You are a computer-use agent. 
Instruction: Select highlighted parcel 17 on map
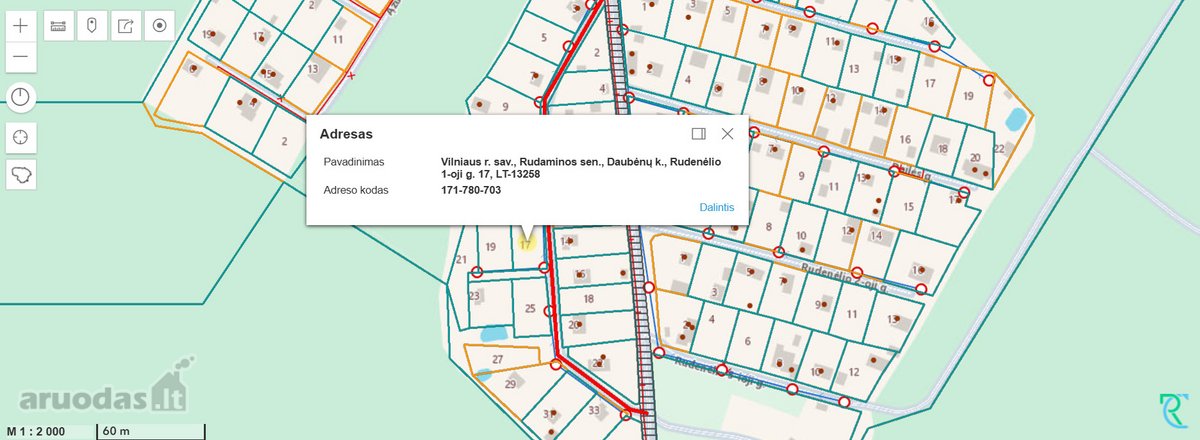pyautogui.click(x=525, y=242)
